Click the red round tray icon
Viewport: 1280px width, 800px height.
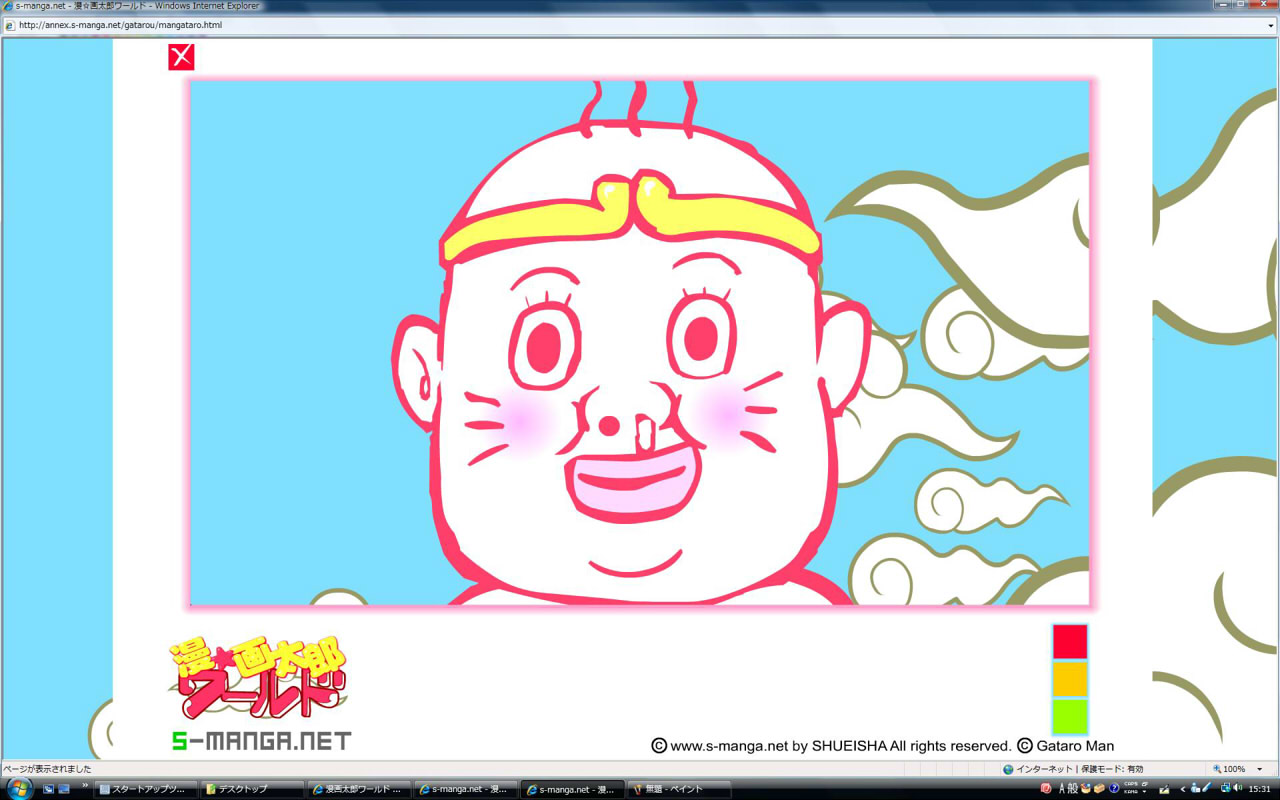pyautogui.click(x=1046, y=788)
